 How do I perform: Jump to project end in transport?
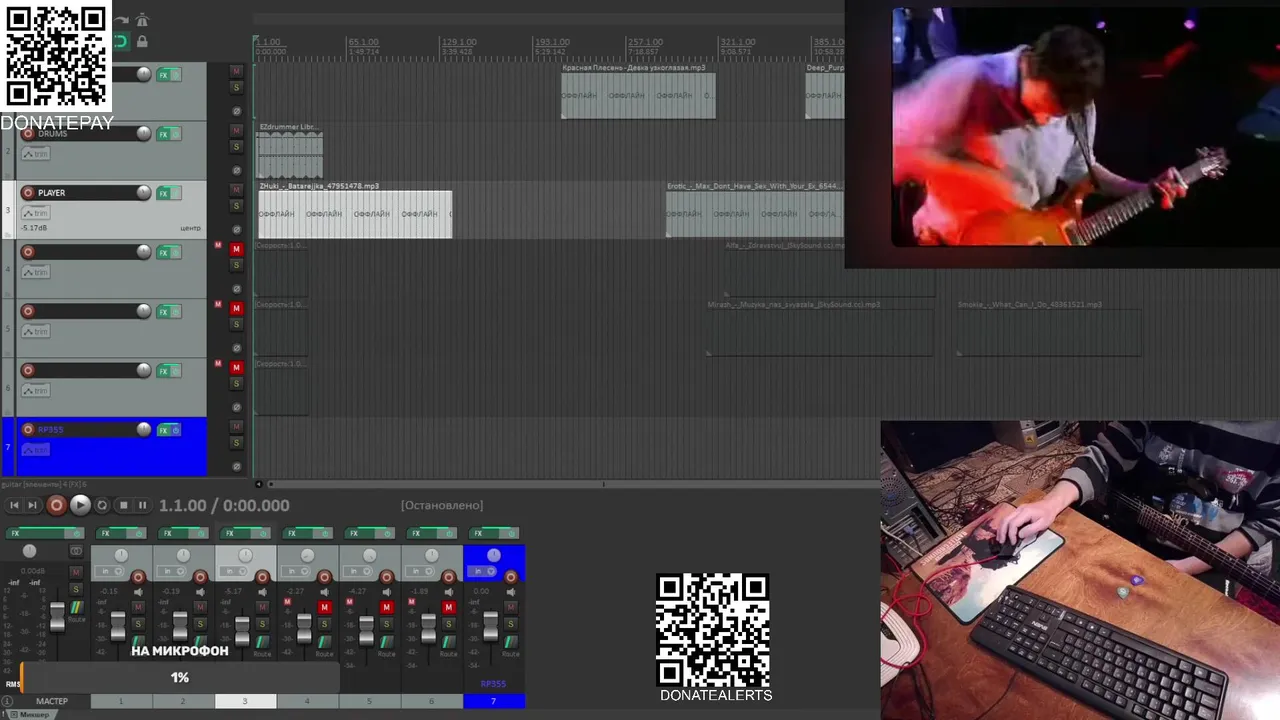pos(32,506)
